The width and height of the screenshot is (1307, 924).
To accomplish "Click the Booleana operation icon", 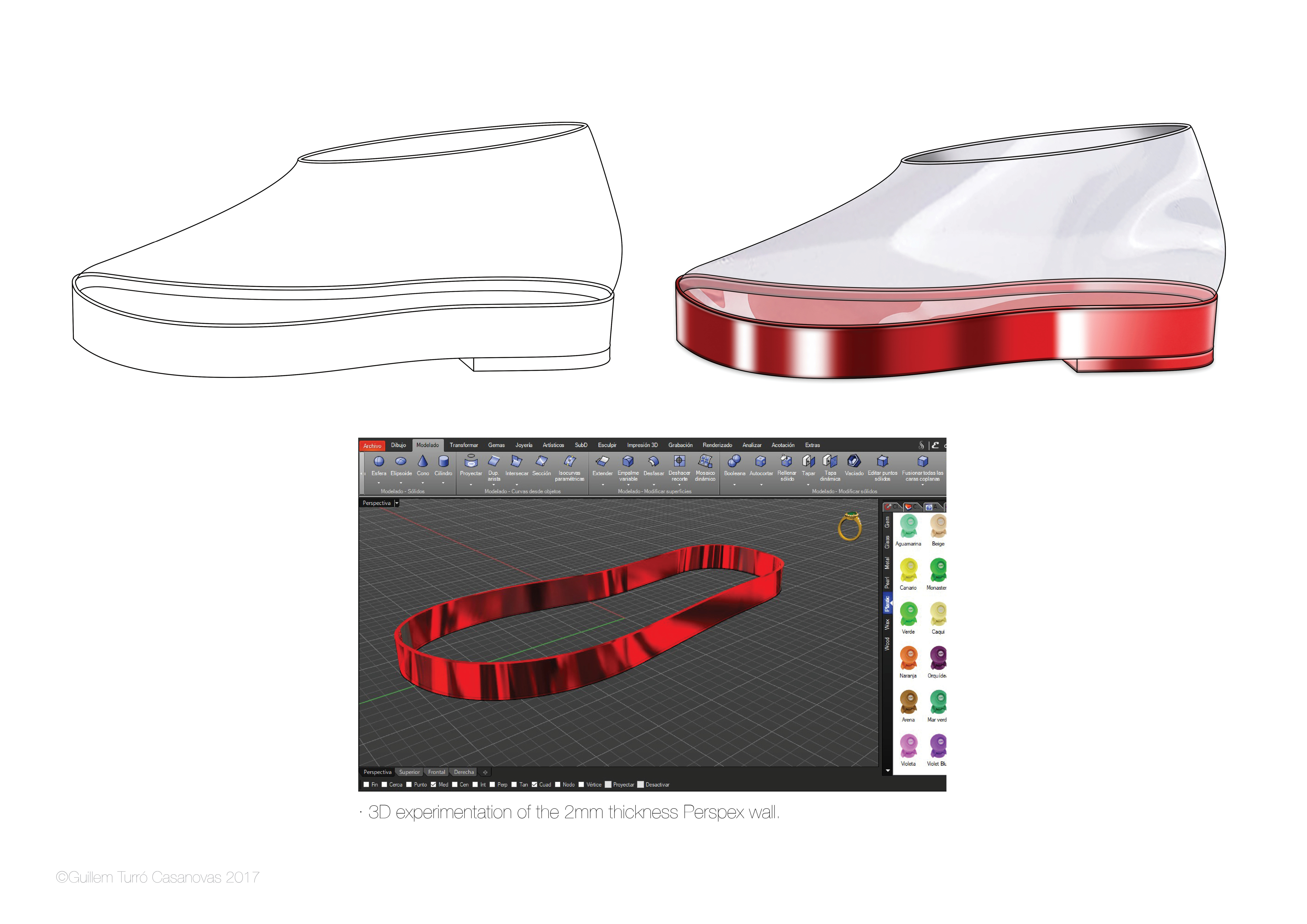I will tap(734, 461).
